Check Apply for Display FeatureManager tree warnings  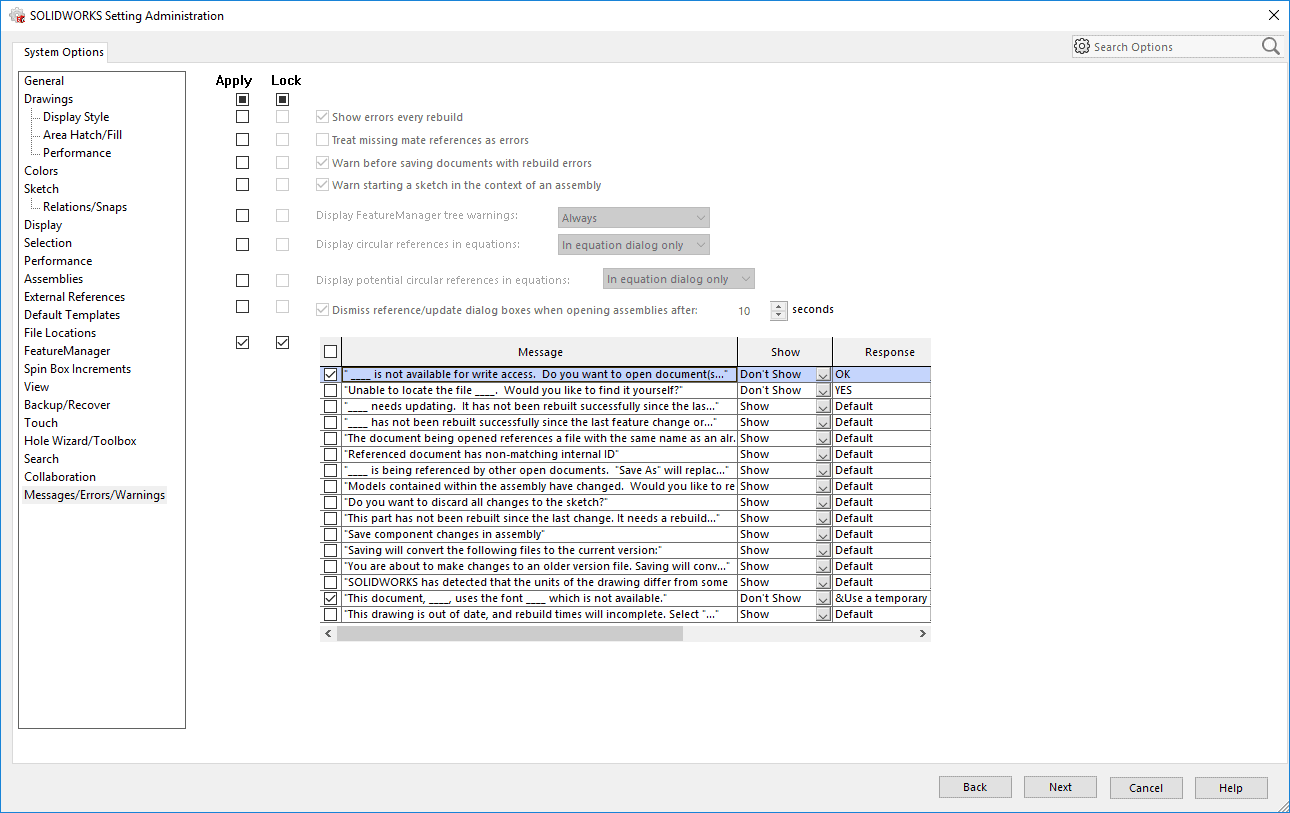[x=242, y=216]
